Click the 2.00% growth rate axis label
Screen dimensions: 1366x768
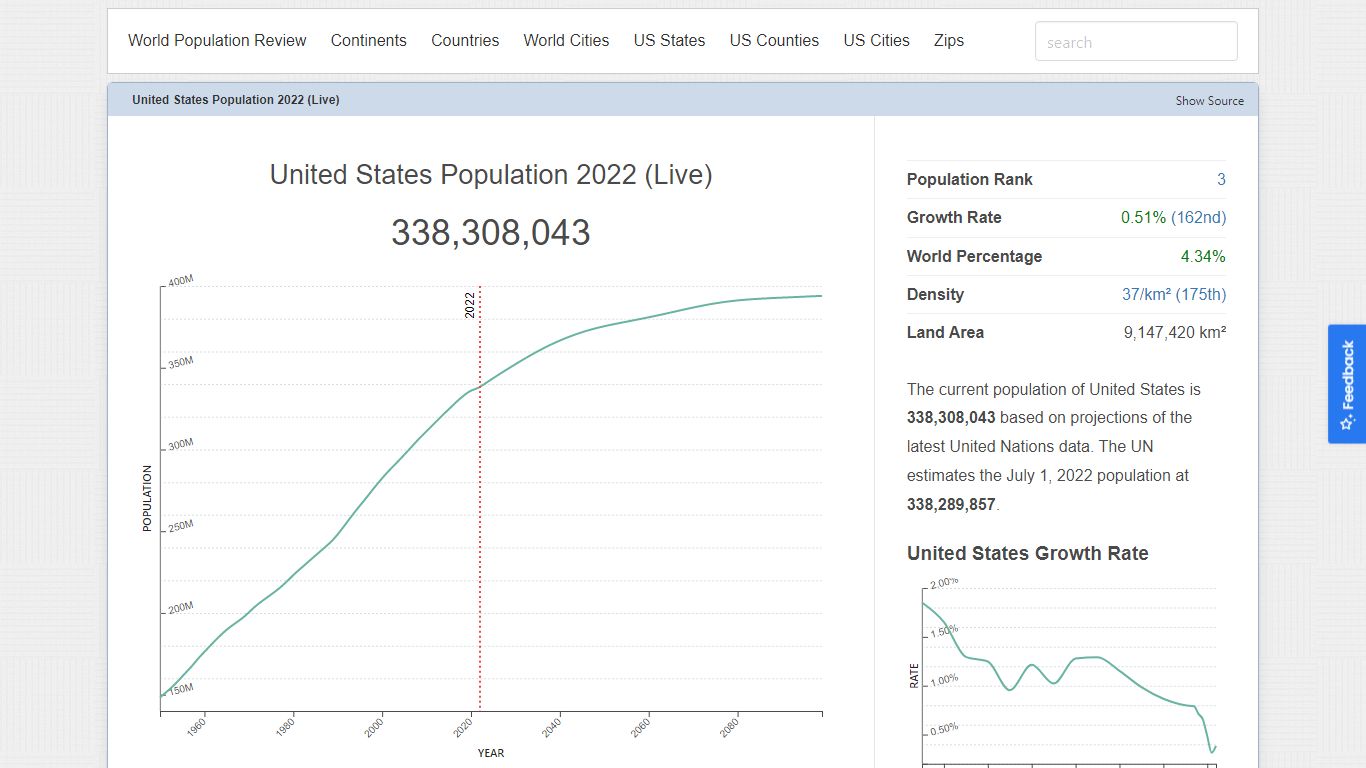(x=944, y=582)
